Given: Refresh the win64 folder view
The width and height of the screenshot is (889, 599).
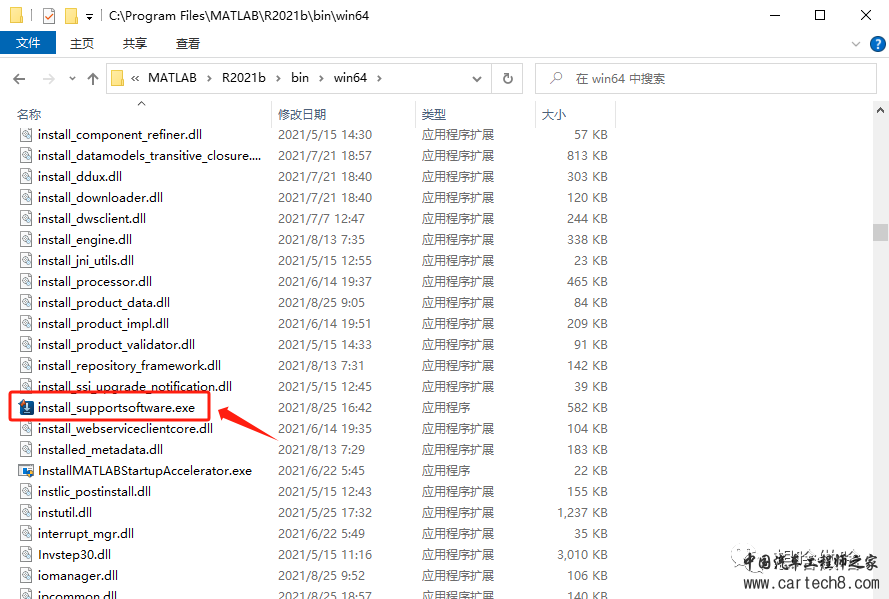Looking at the screenshot, I should pyautogui.click(x=508, y=78).
